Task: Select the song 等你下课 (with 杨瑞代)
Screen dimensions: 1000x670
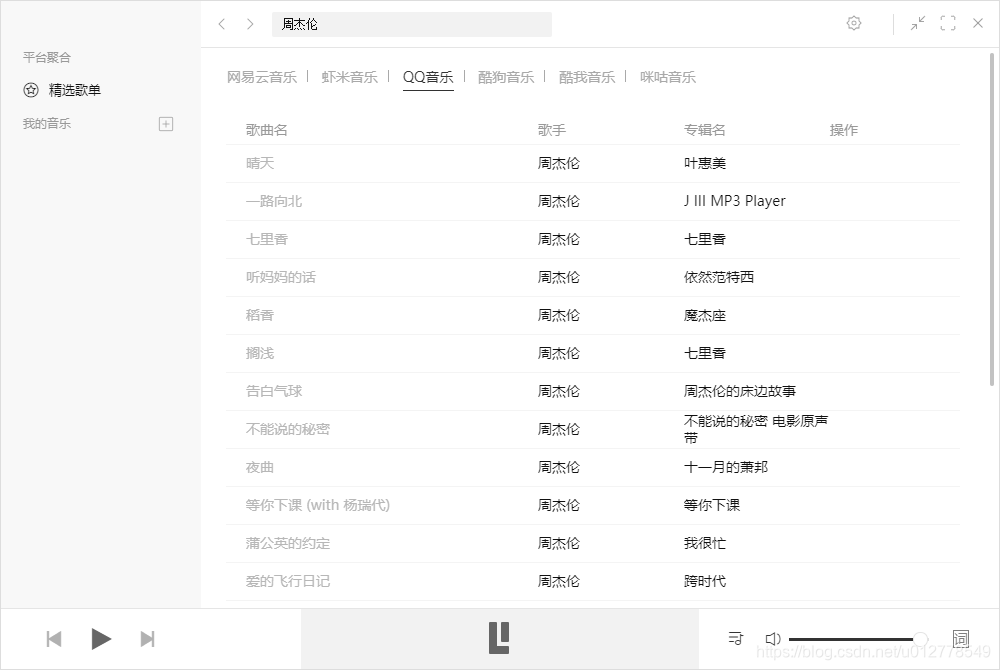Action: pos(318,505)
